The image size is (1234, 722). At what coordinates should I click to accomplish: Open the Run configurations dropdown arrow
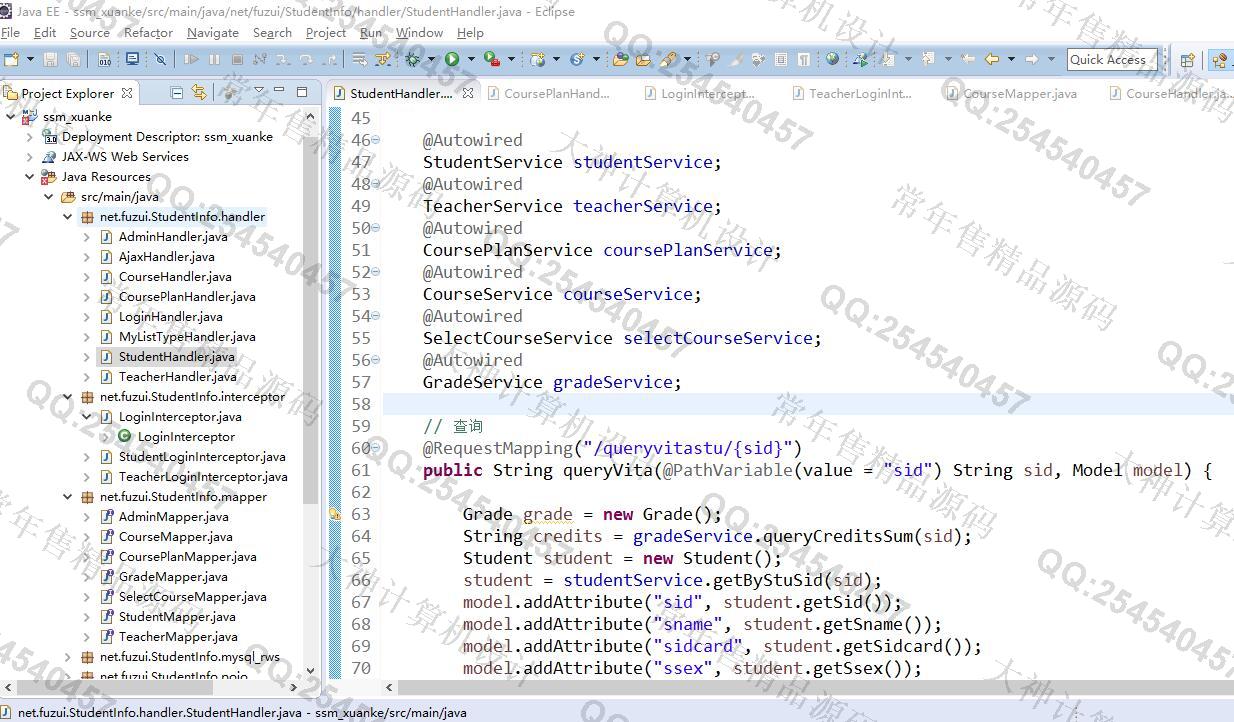[x=470, y=60]
